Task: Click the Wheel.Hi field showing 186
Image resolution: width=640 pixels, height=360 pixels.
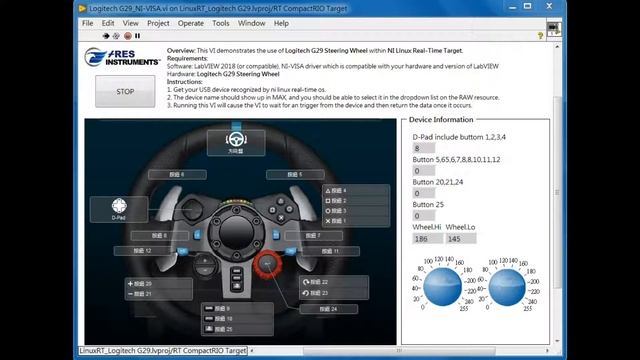Action: pyautogui.click(x=427, y=238)
